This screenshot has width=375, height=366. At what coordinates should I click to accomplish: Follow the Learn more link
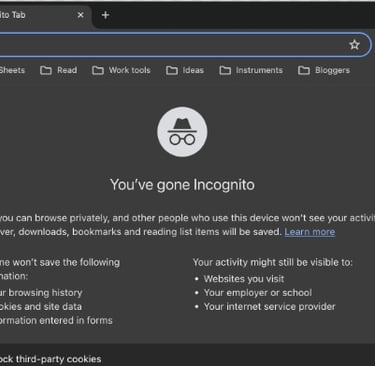point(310,232)
